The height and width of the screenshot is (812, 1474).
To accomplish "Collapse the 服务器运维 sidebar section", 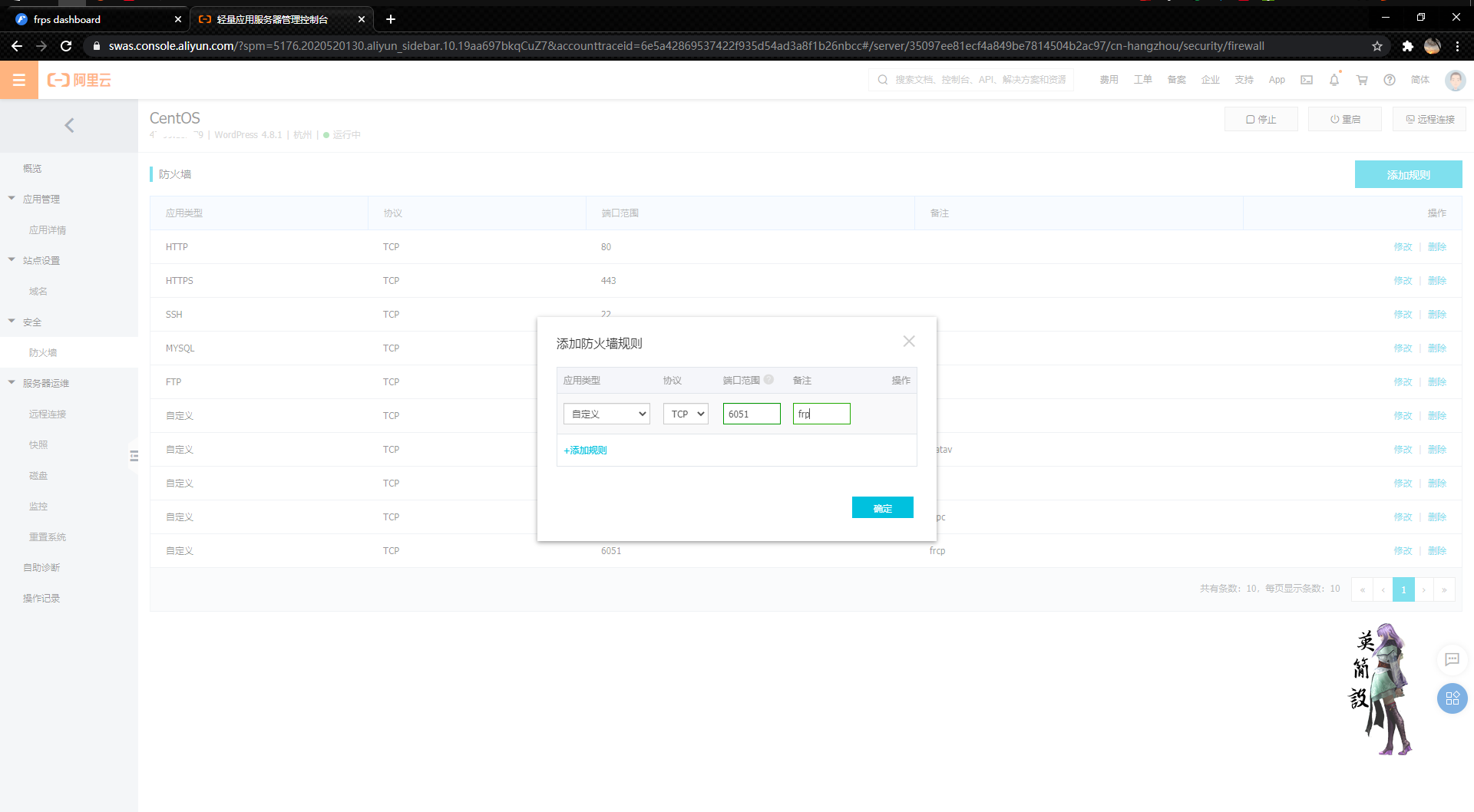I will 12,383.
